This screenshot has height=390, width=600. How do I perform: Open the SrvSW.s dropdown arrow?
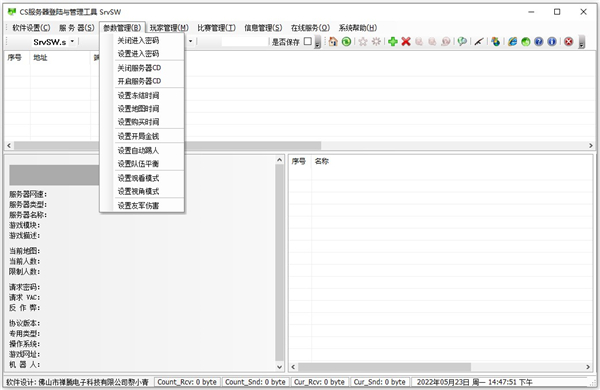72,41
